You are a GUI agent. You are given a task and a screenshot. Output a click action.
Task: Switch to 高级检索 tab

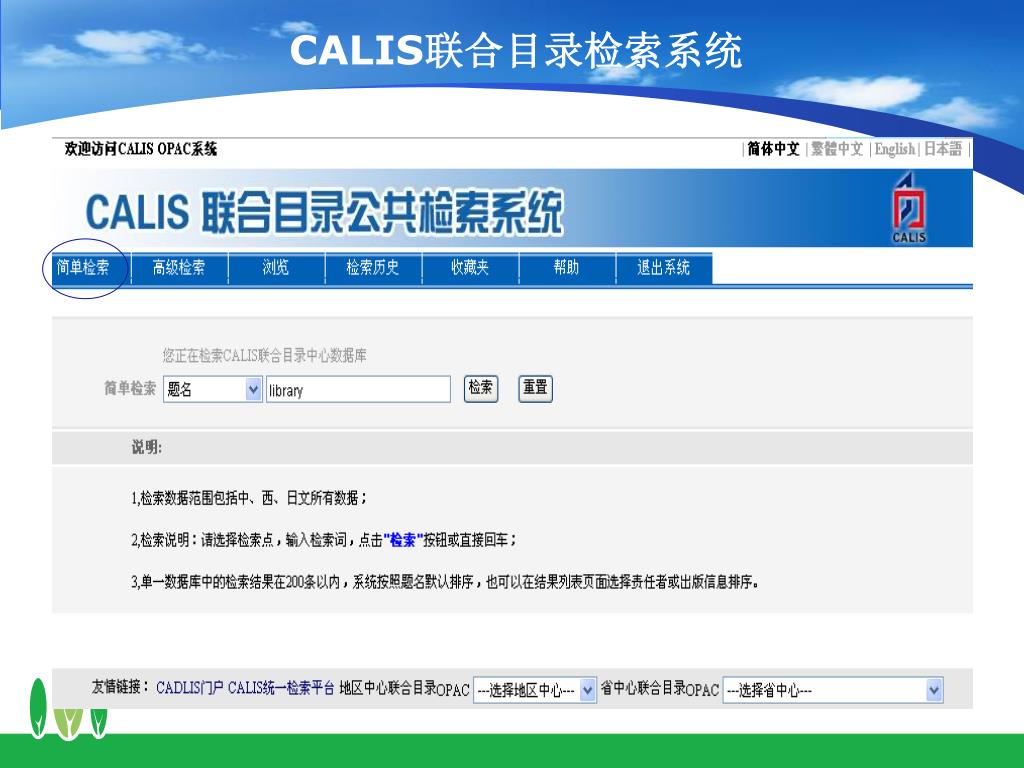(179, 268)
